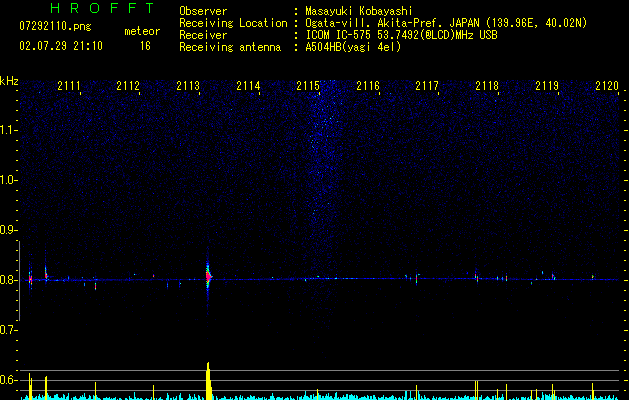629x400 pixels.
Task: Click the Ogata-vill. Akita-Pref. JAPAN location value
Action: pyautogui.click(x=446, y=23)
